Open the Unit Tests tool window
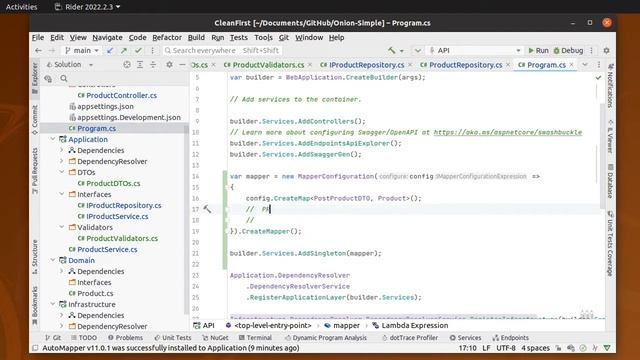The height and width of the screenshot is (360, 640). pyautogui.click(x=173, y=338)
